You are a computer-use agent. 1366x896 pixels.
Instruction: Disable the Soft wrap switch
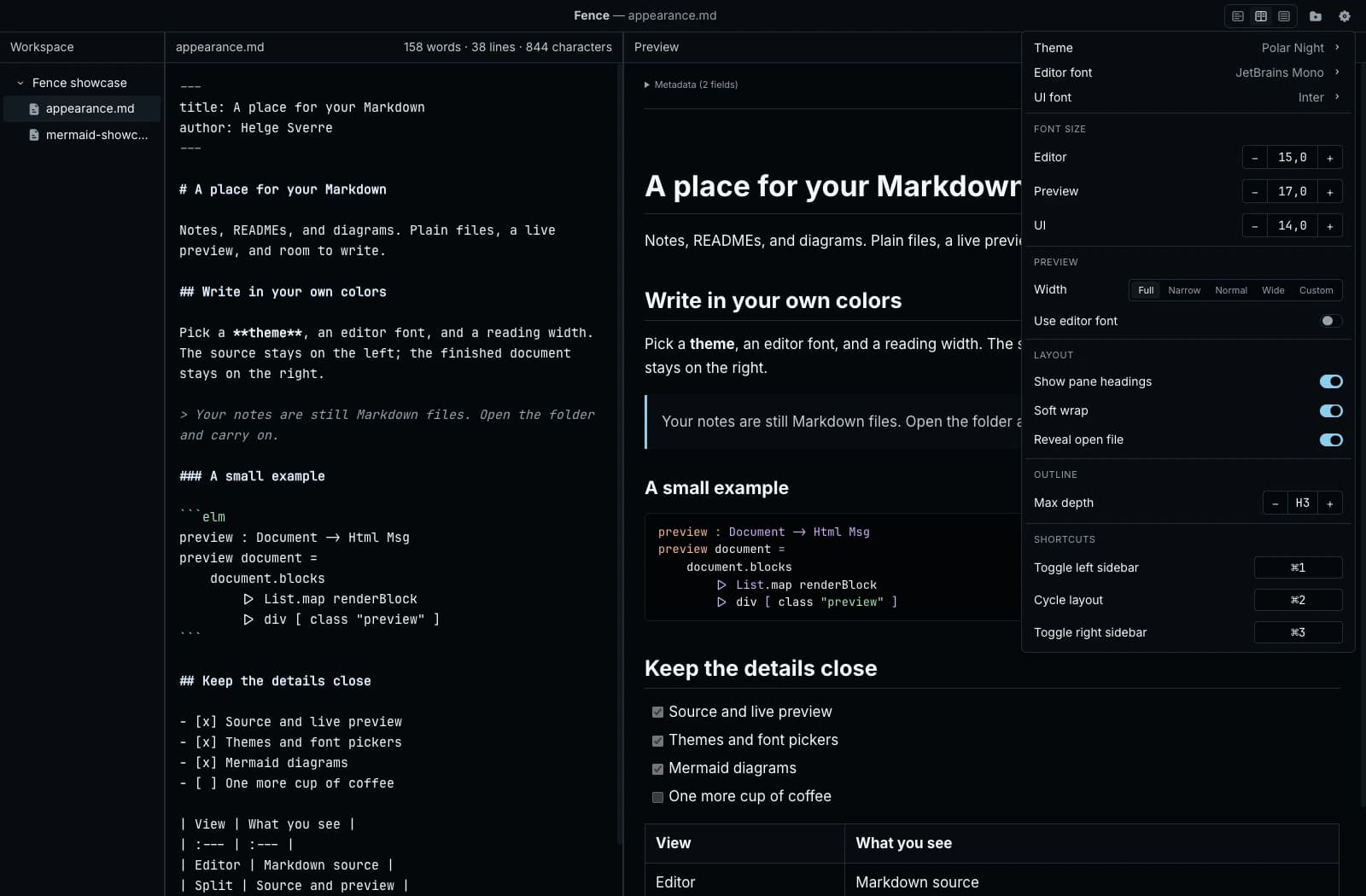click(1331, 410)
